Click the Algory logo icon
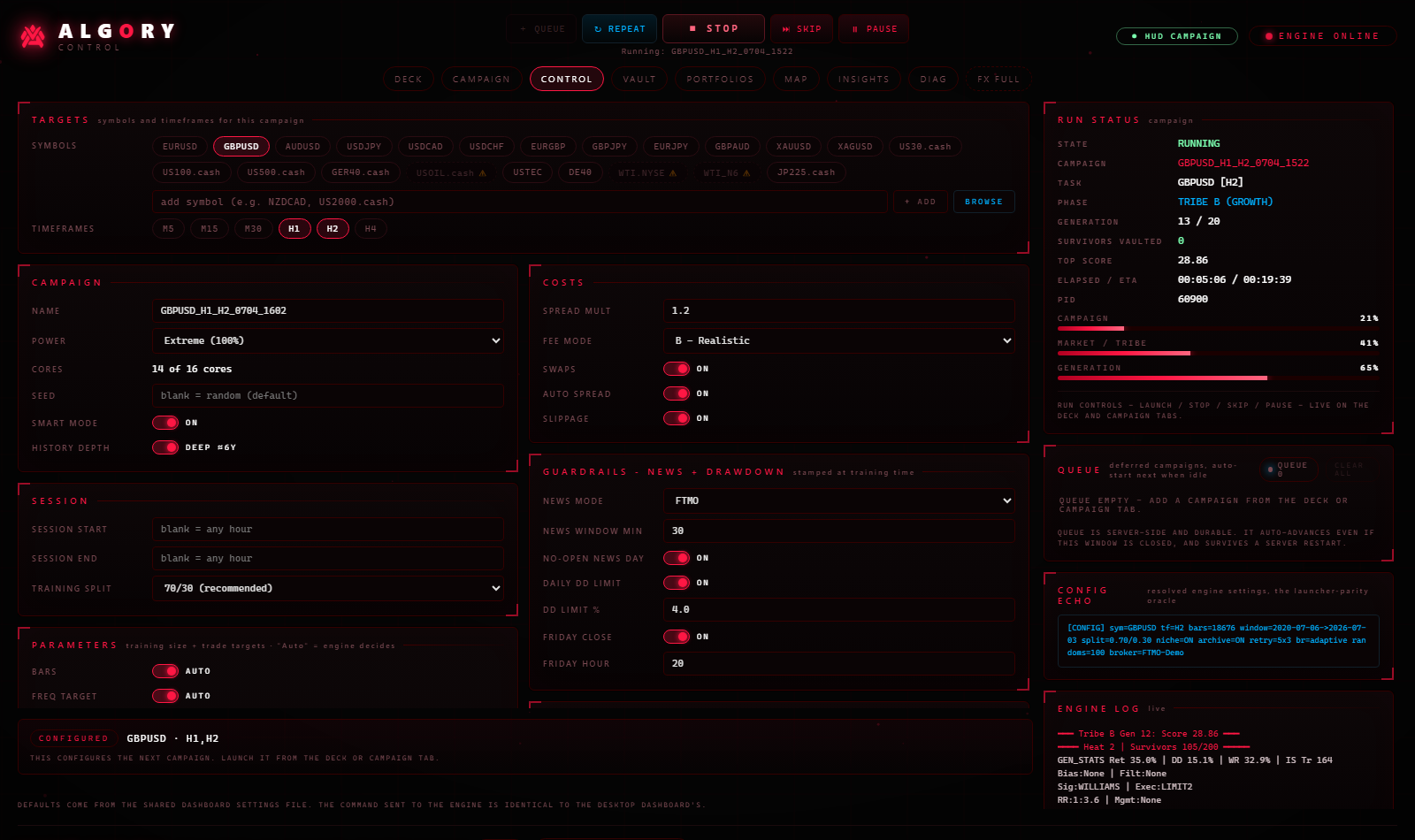Viewport: 1415px width, 840px height. point(33,35)
